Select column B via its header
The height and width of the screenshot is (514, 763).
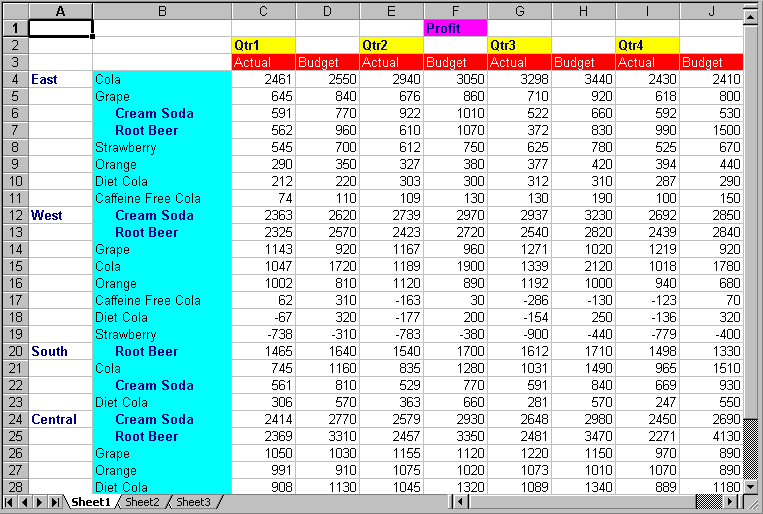[x=162, y=11]
